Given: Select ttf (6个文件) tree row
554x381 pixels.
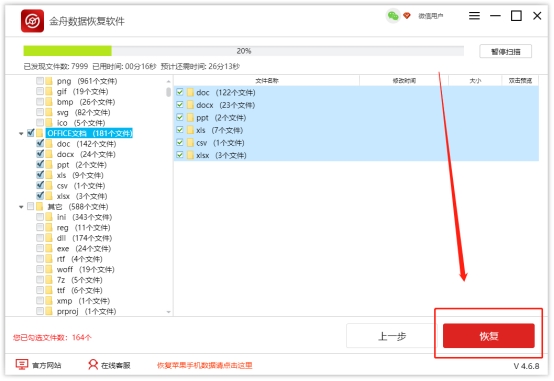Looking at the screenshot, I should click(79, 290).
